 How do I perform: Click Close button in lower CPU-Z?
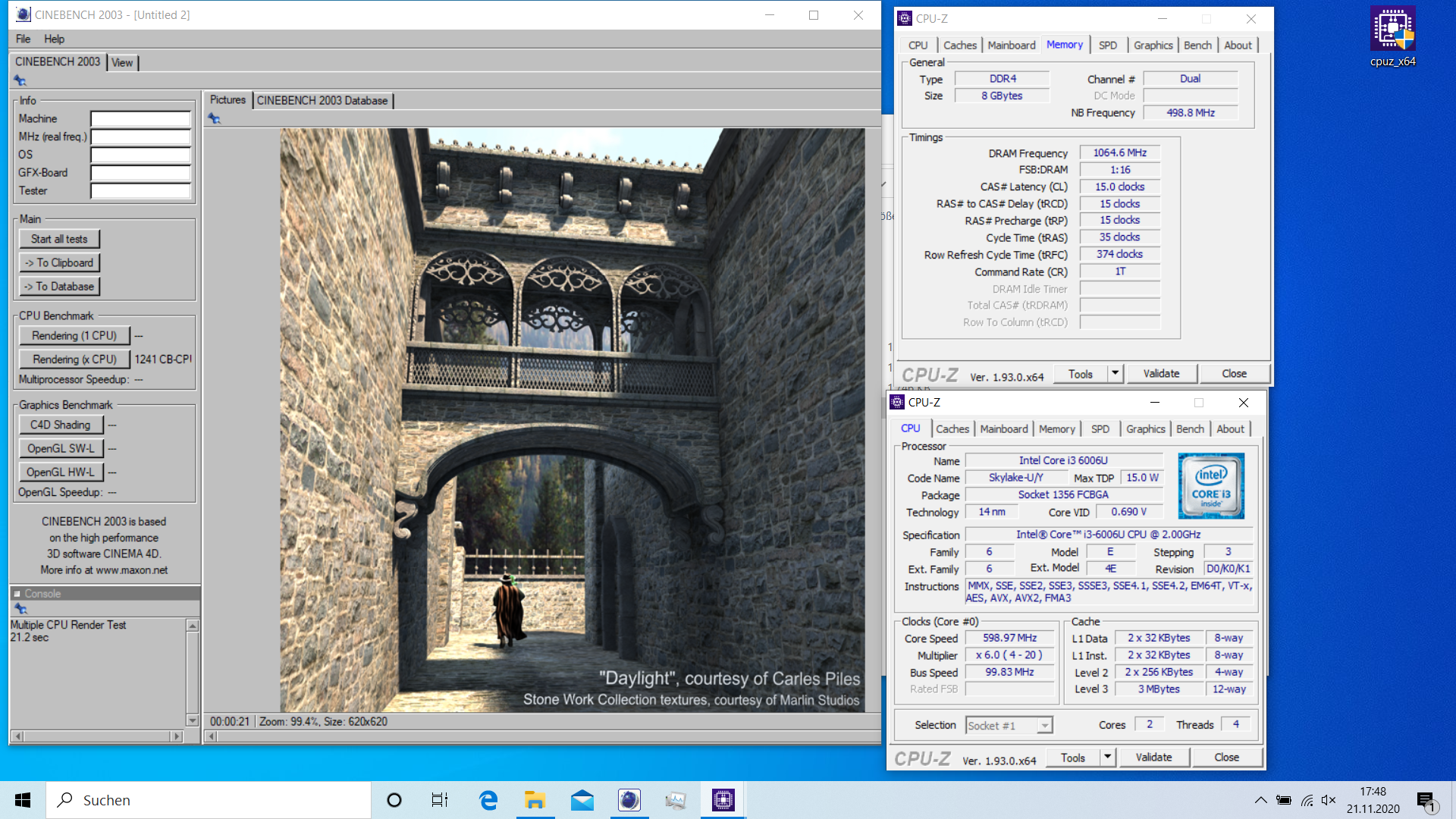coord(1226,757)
